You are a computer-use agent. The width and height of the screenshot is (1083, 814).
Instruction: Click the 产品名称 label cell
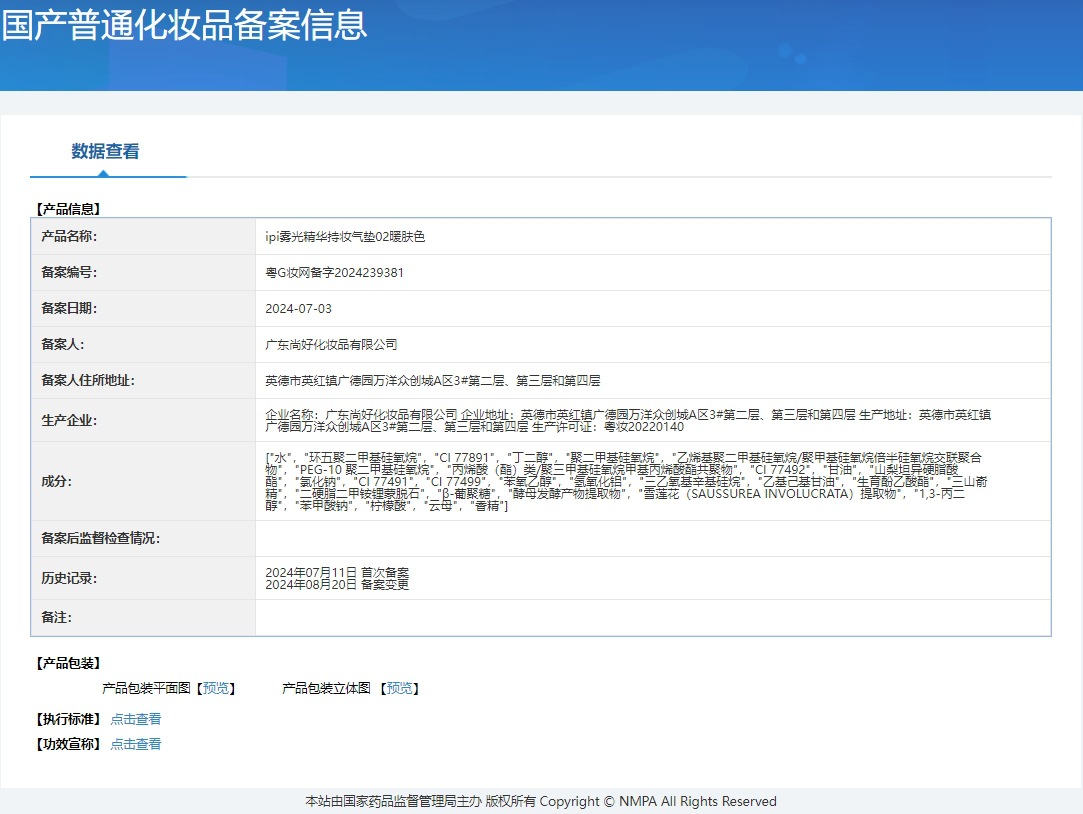coord(143,237)
